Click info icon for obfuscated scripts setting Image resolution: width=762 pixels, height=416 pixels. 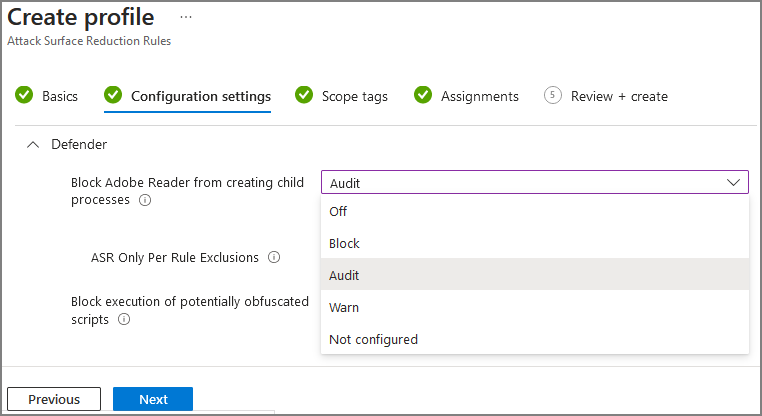[x=124, y=320]
